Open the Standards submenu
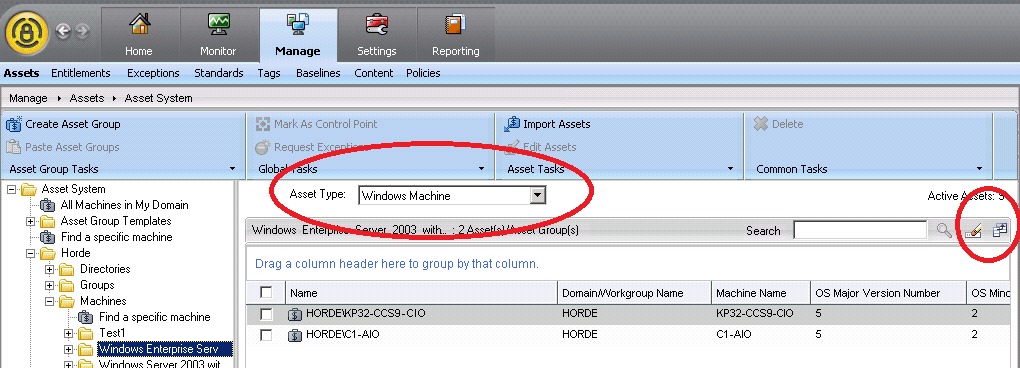 pos(219,73)
